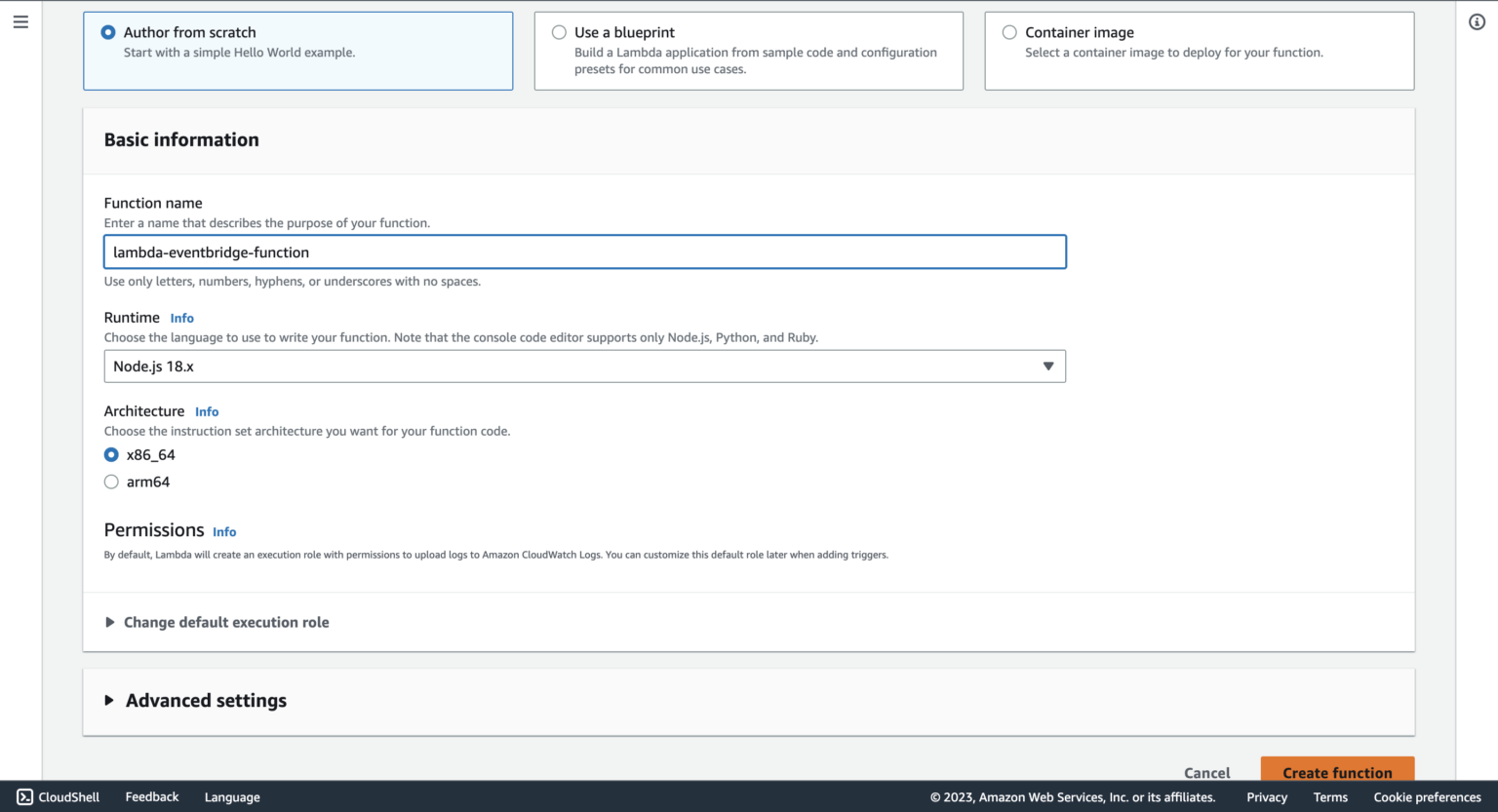The height and width of the screenshot is (812, 1498).
Task: Open the Runtime Info link
Action: point(182,318)
